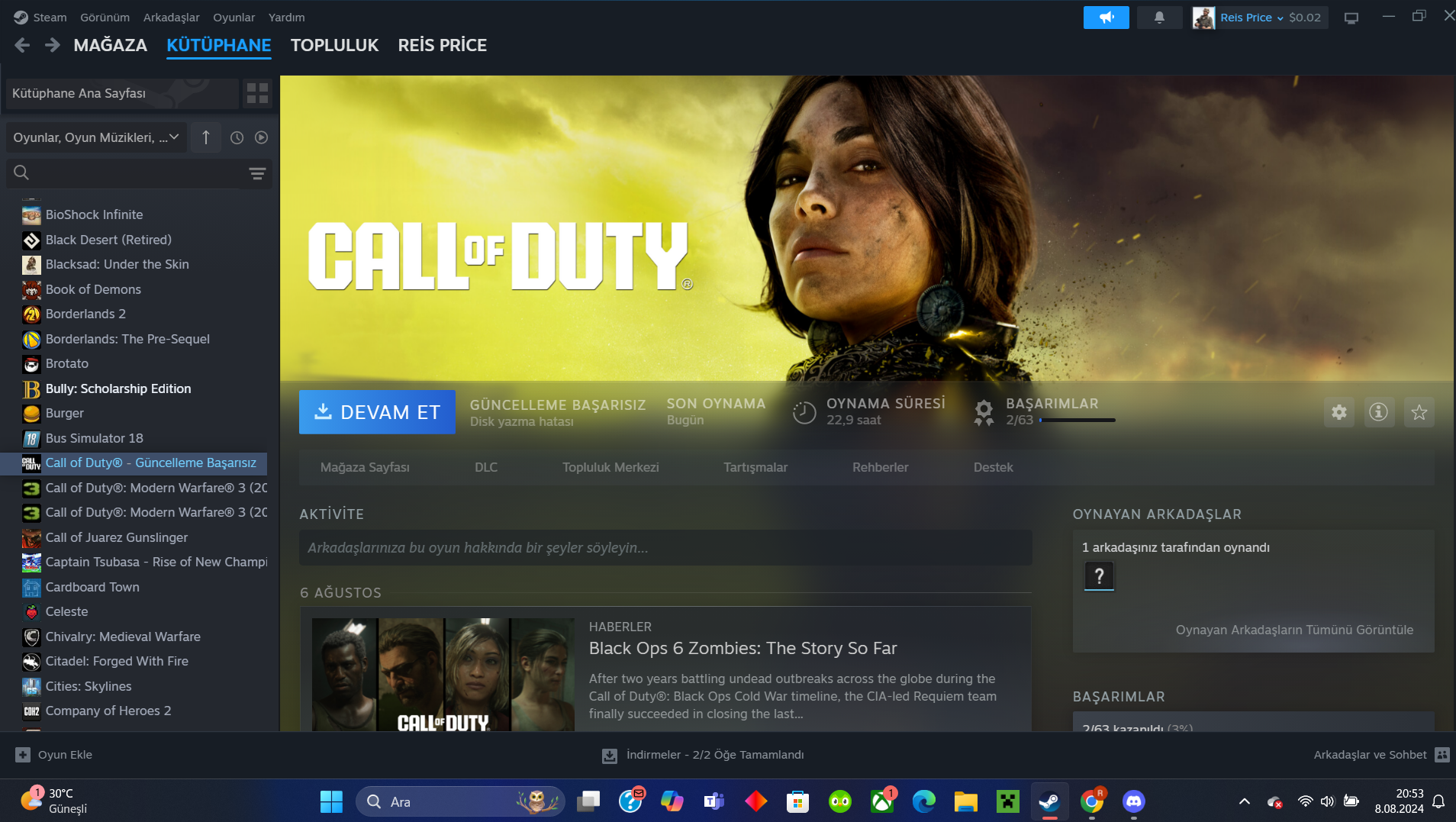Viewport: 1456px width, 822px height.
Task: Open the Windows Start menu
Action: pyautogui.click(x=331, y=801)
